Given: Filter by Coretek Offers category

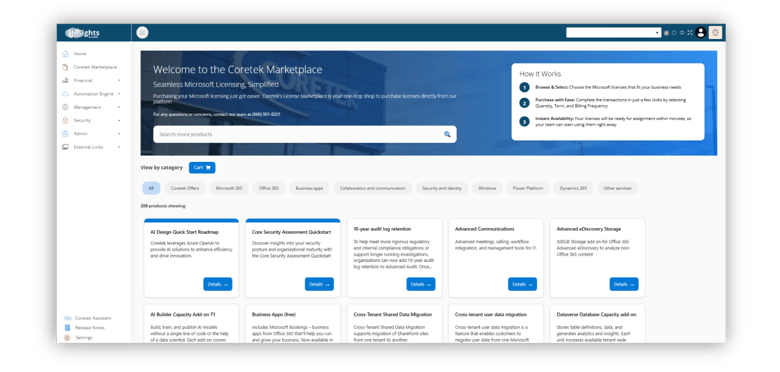Looking at the screenshot, I should point(185,188).
